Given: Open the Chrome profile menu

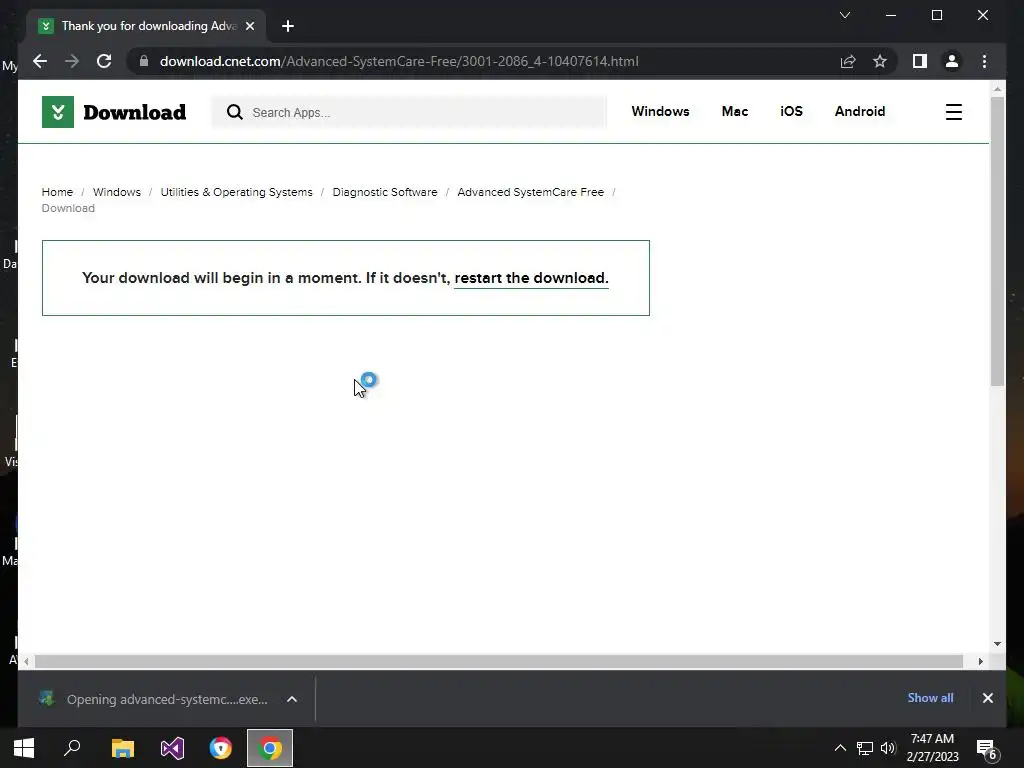Looking at the screenshot, I should 952,61.
